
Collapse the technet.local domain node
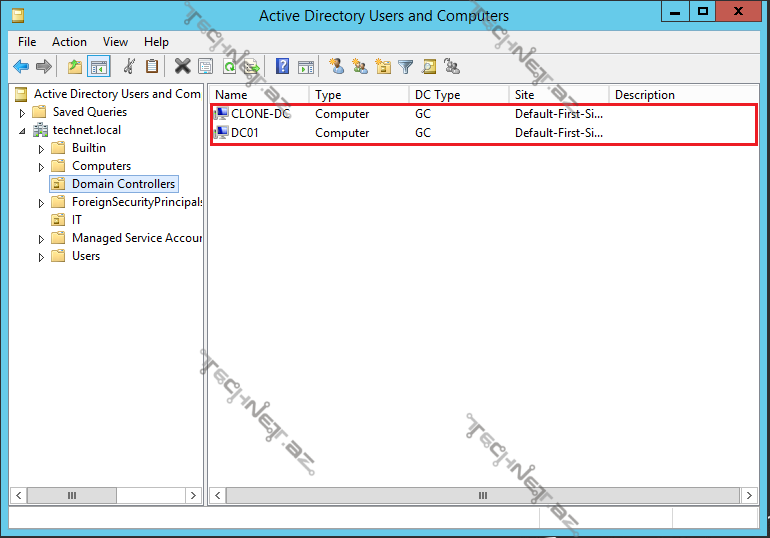(x=22, y=131)
